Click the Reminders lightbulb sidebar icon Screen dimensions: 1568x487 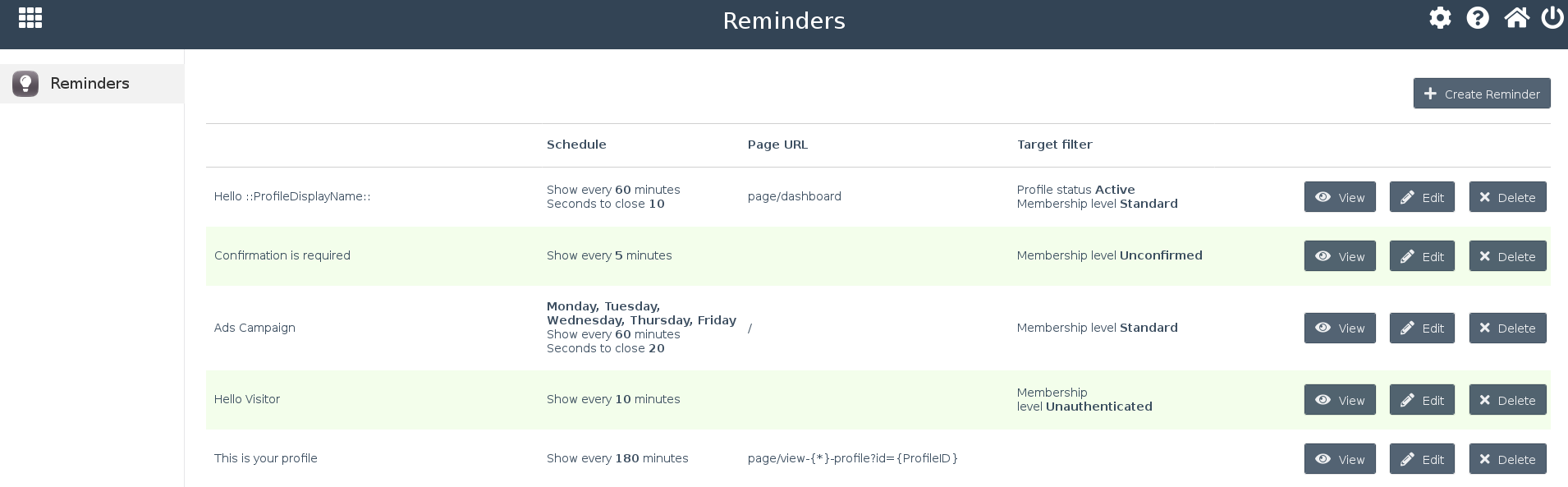pos(25,84)
